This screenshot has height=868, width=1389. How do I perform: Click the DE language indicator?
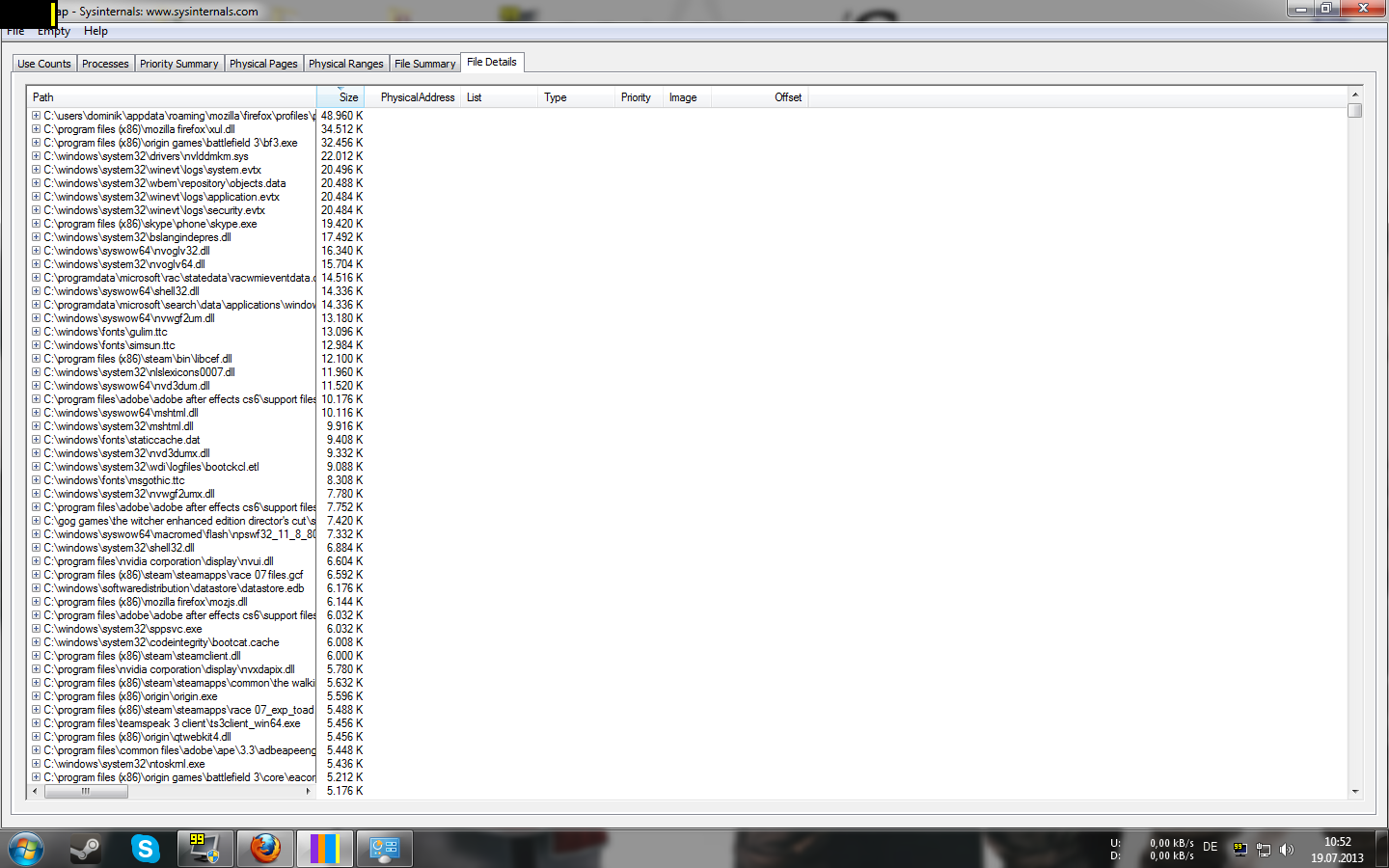pyautogui.click(x=1210, y=847)
